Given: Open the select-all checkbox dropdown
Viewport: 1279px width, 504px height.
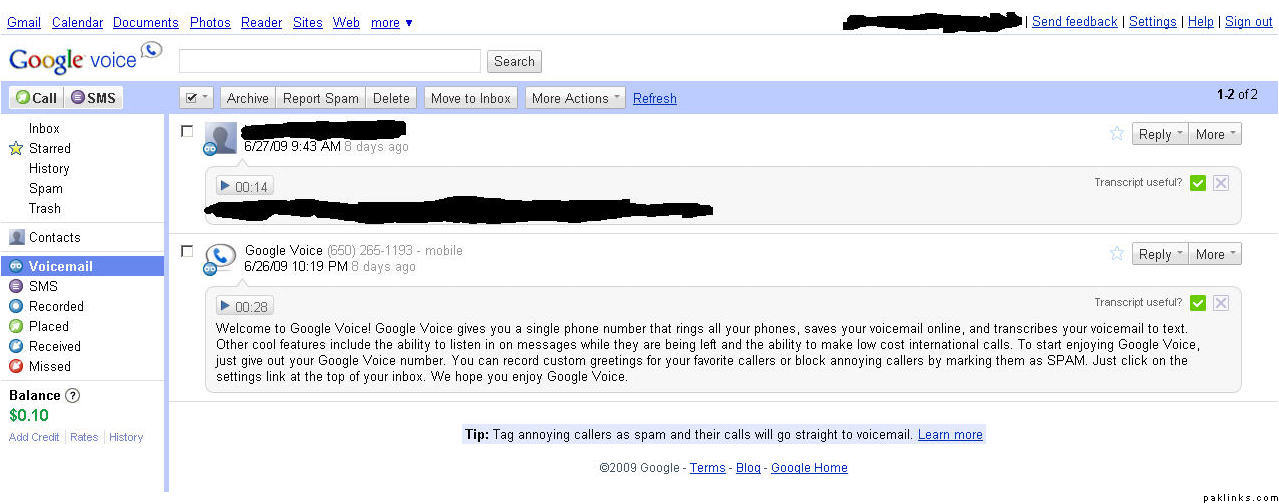Looking at the screenshot, I should point(197,98).
